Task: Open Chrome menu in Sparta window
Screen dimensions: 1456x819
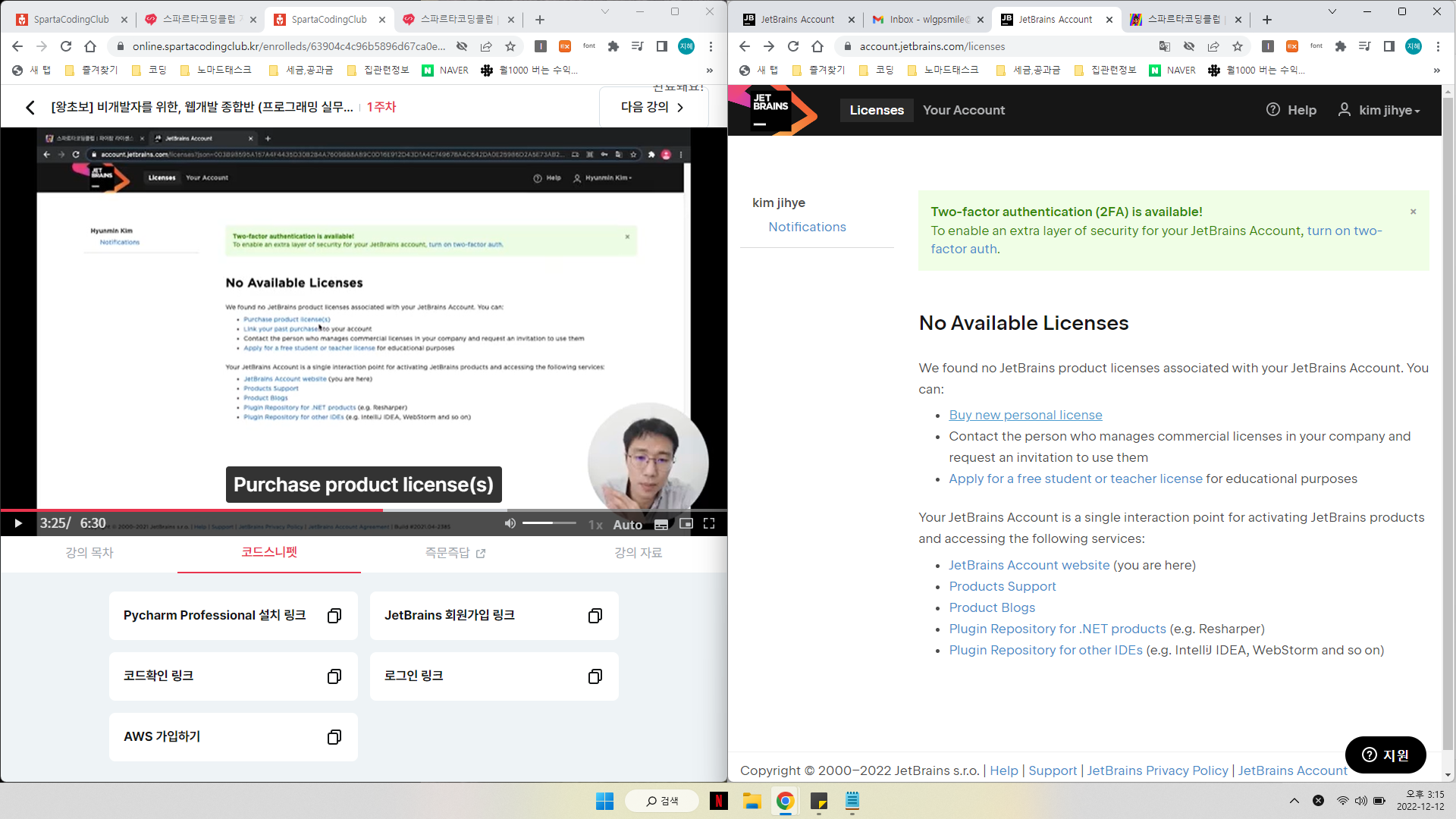Action: pos(711,46)
